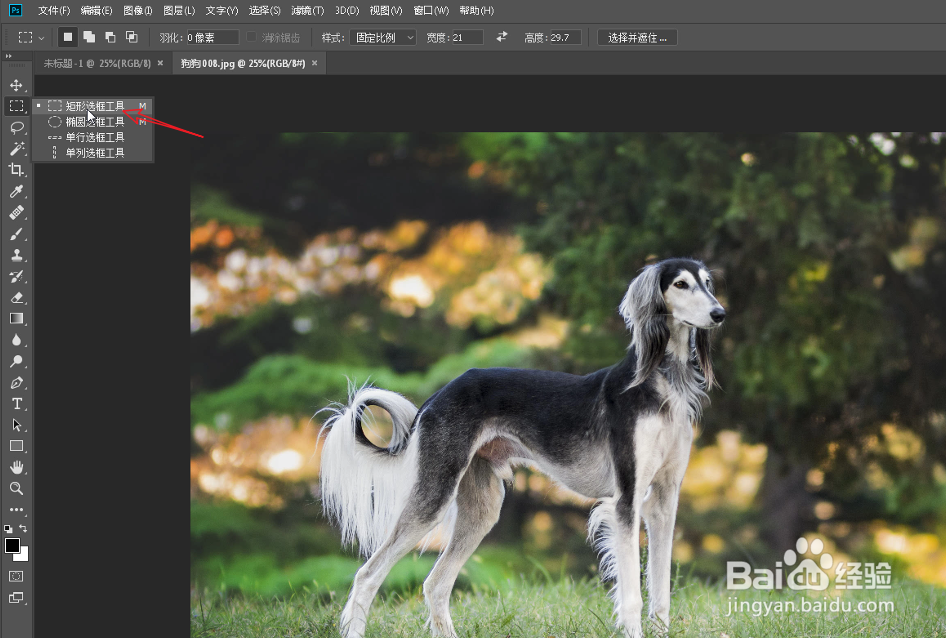Image resolution: width=946 pixels, height=638 pixels.
Task: Open the 3D(D) menu
Action: [347, 10]
